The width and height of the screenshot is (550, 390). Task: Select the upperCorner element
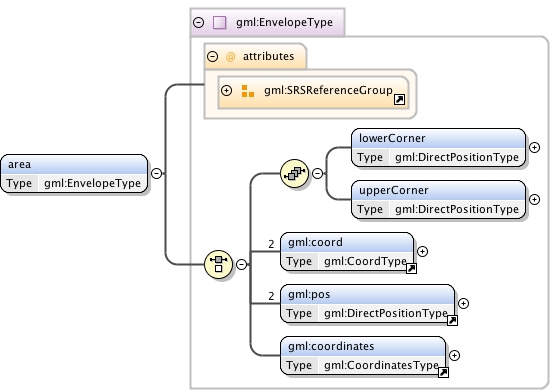pyautogui.click(x=438, y=200)
